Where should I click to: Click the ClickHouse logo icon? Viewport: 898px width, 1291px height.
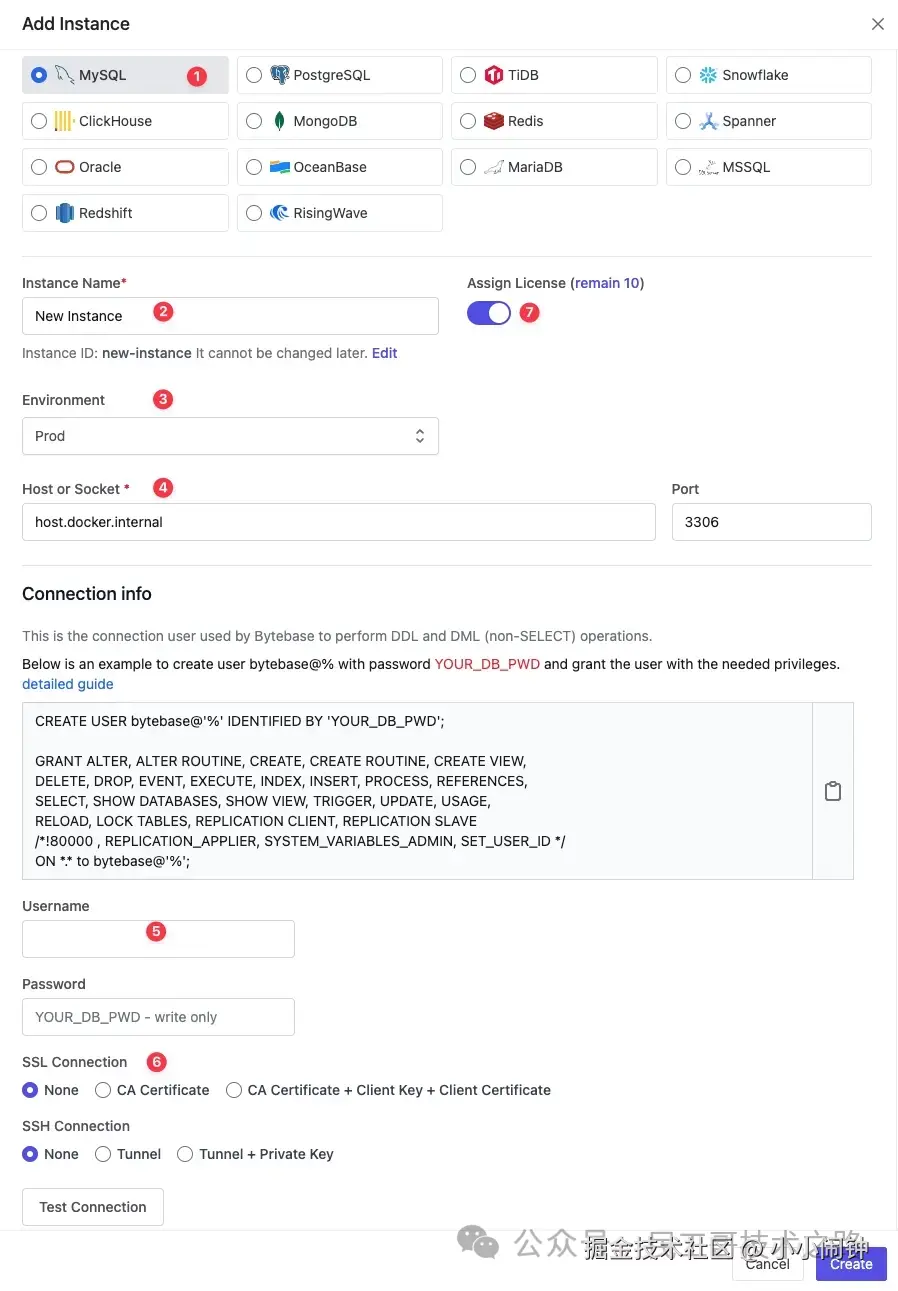click(64, 121)
